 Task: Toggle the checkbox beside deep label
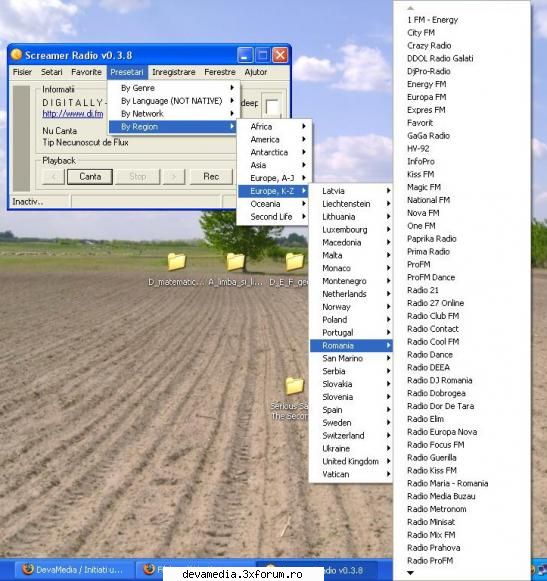point(272,107)
